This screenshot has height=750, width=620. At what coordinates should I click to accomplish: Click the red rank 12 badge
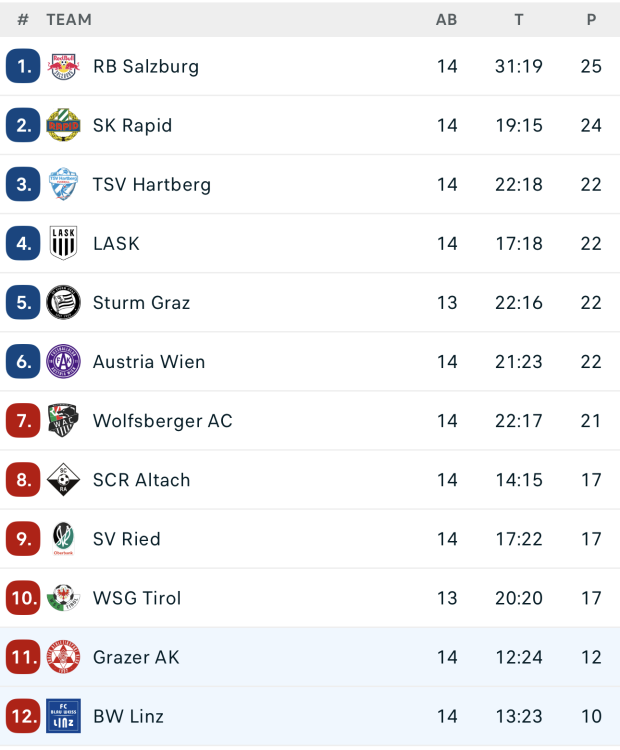[23, 716]
